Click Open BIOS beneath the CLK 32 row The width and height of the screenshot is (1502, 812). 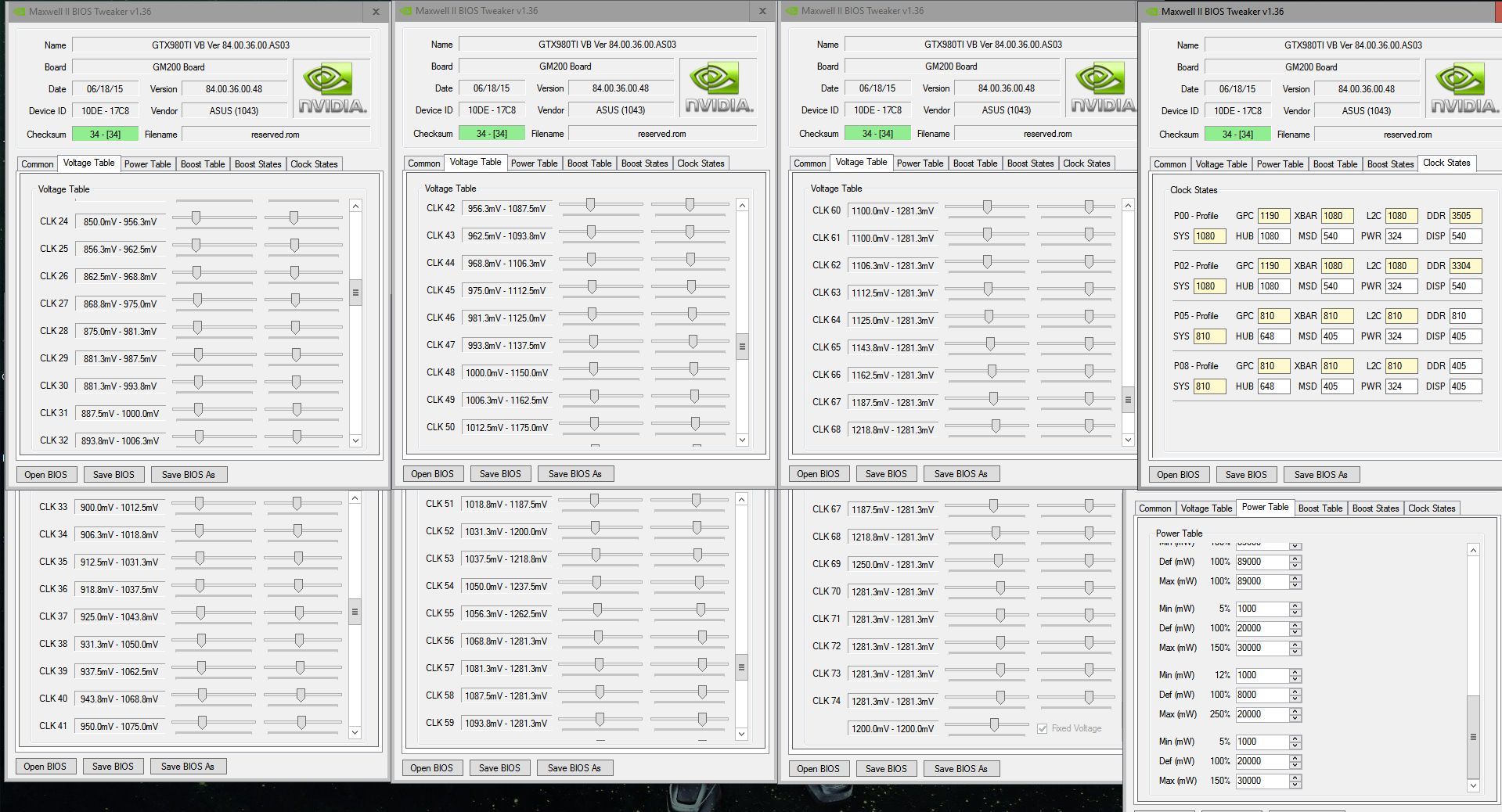(46, 475)
